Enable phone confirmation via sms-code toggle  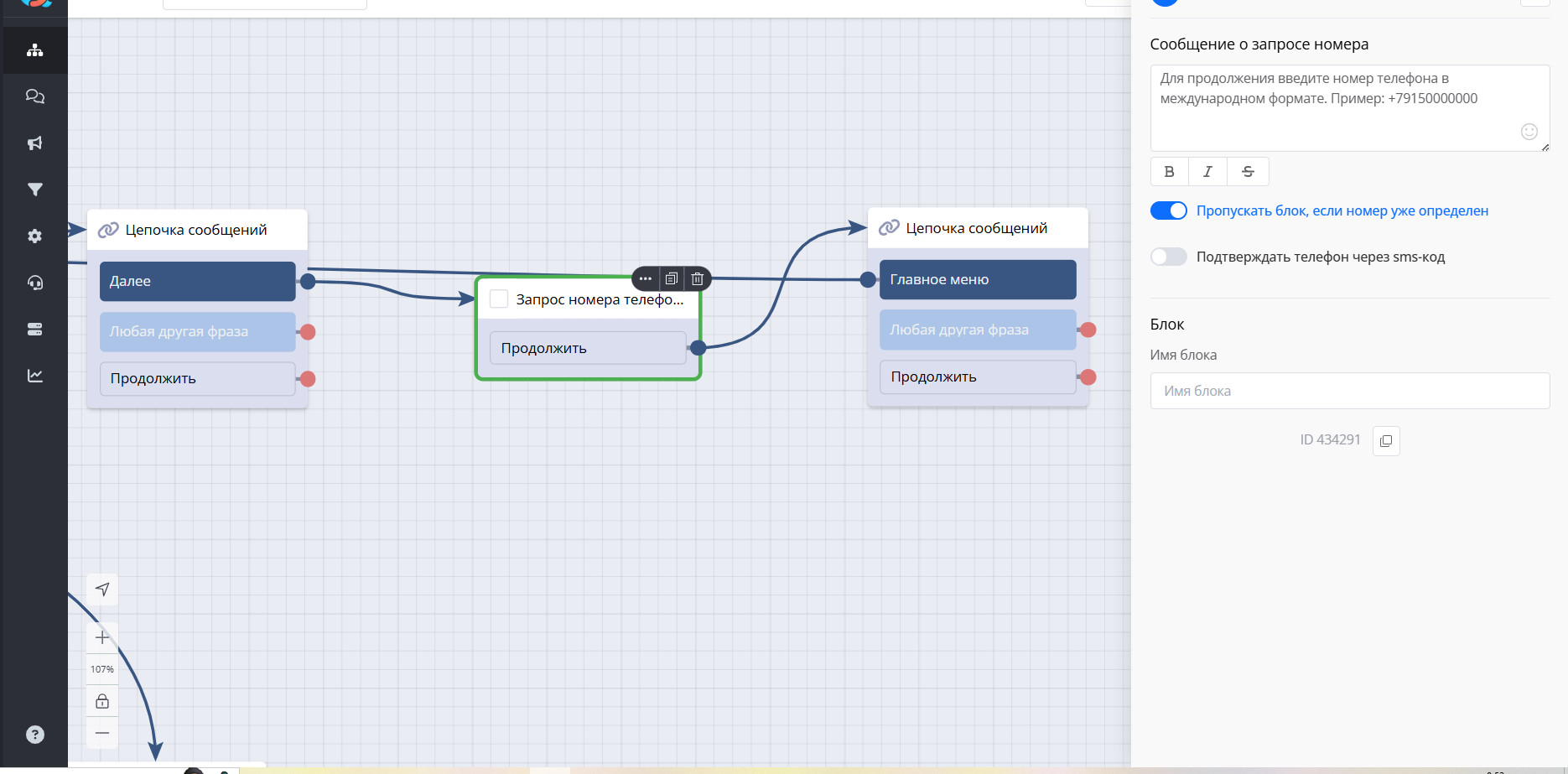(1168, 257)
